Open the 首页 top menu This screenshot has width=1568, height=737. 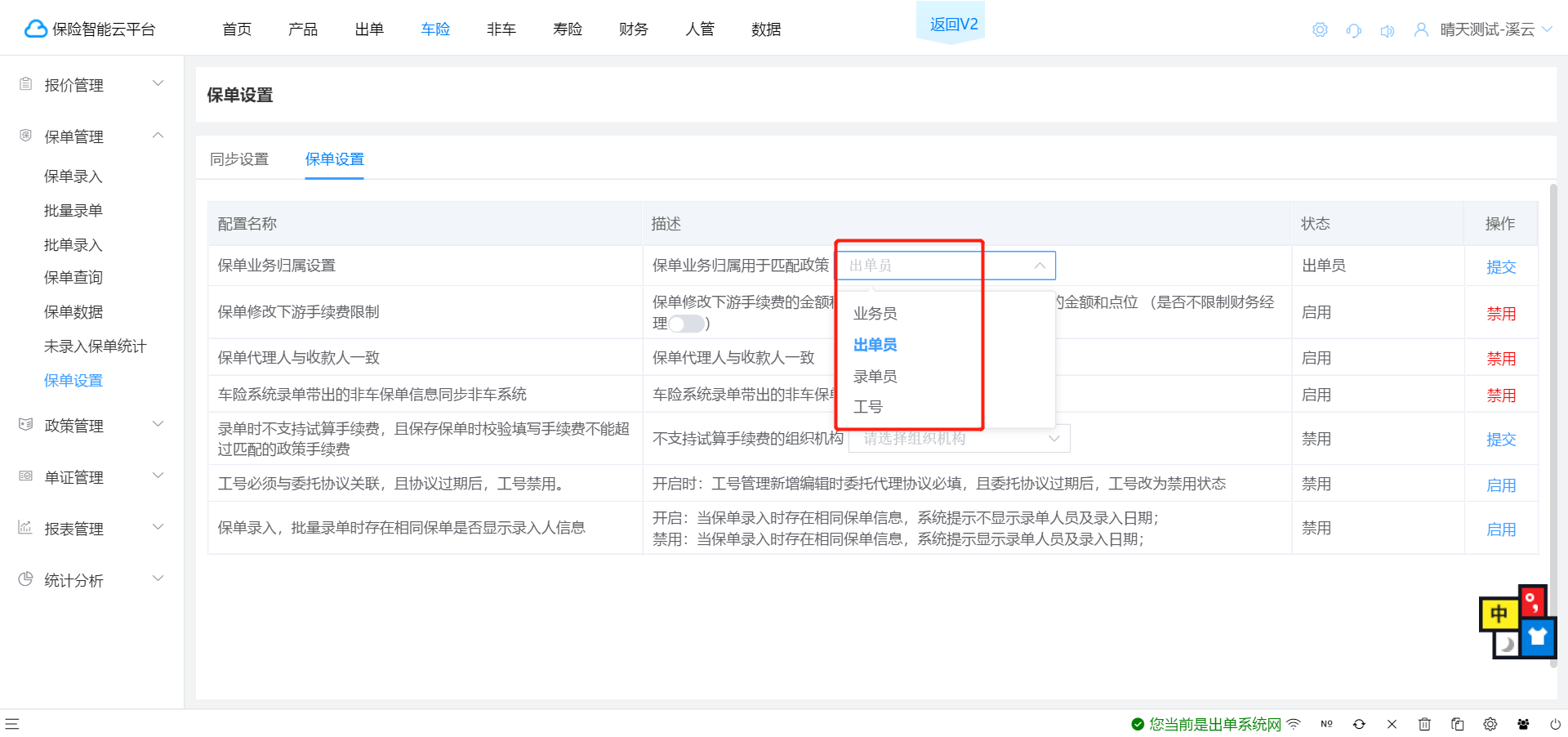pyautogui.click(x=237, y=29)
